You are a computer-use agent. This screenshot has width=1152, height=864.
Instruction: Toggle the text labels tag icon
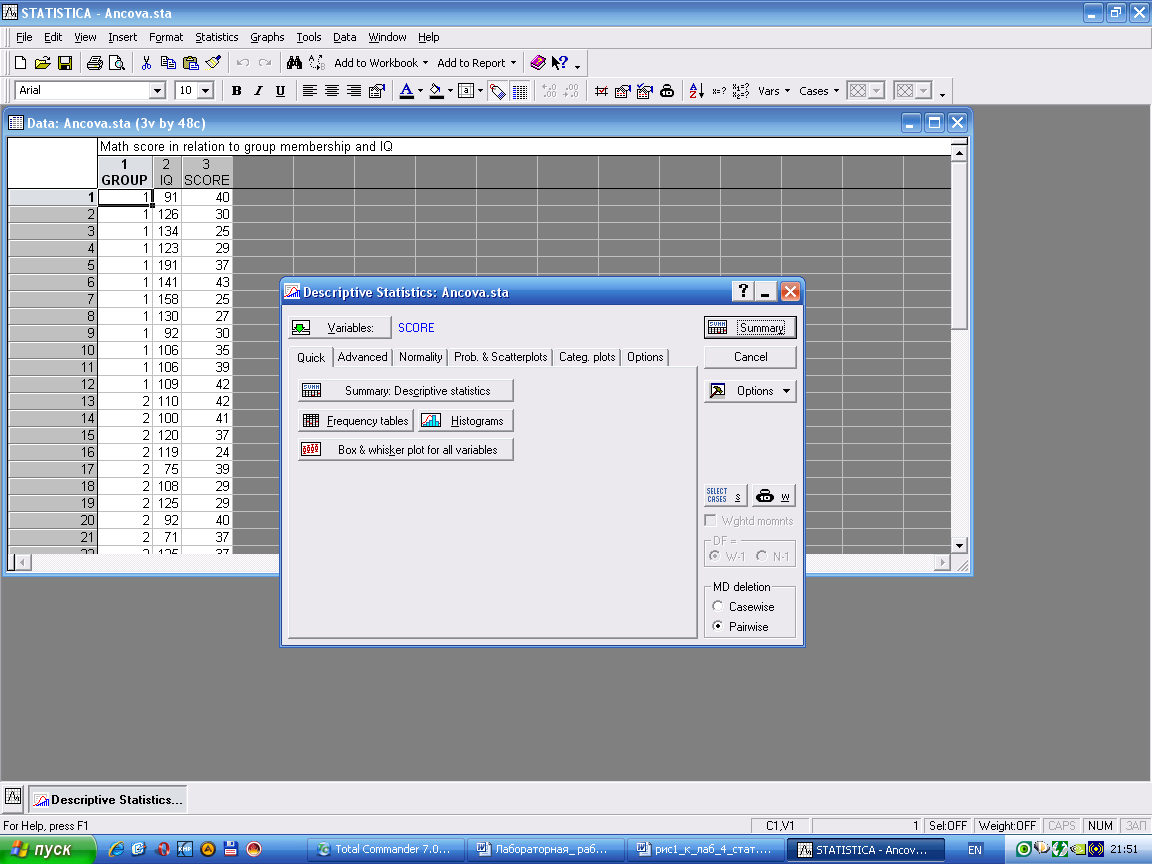497,91
